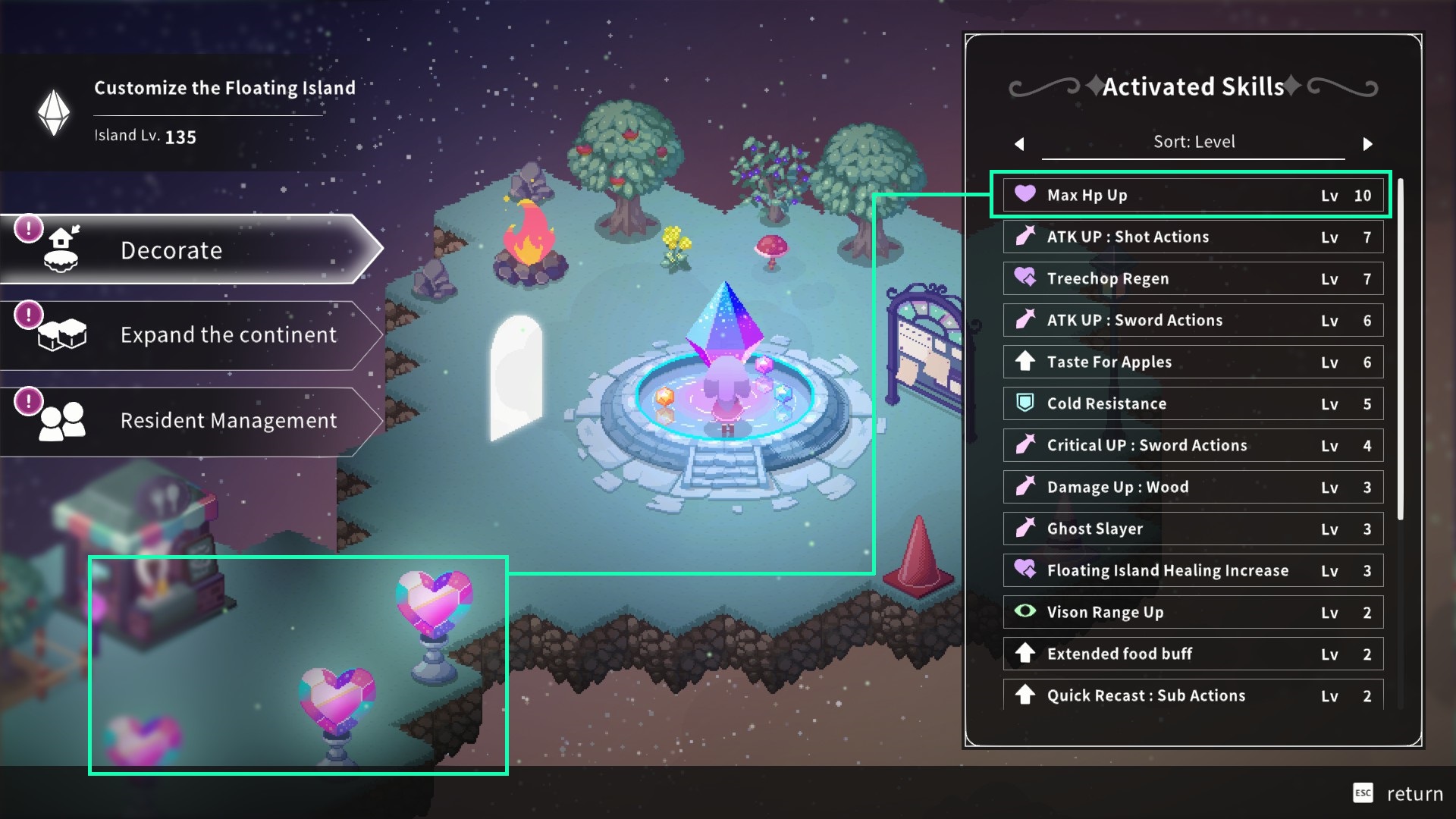Select the ATK UP : Shot Actions skill
Image resolution: width=1456 pixels, height=819 pixels.
click(1193, 237)
